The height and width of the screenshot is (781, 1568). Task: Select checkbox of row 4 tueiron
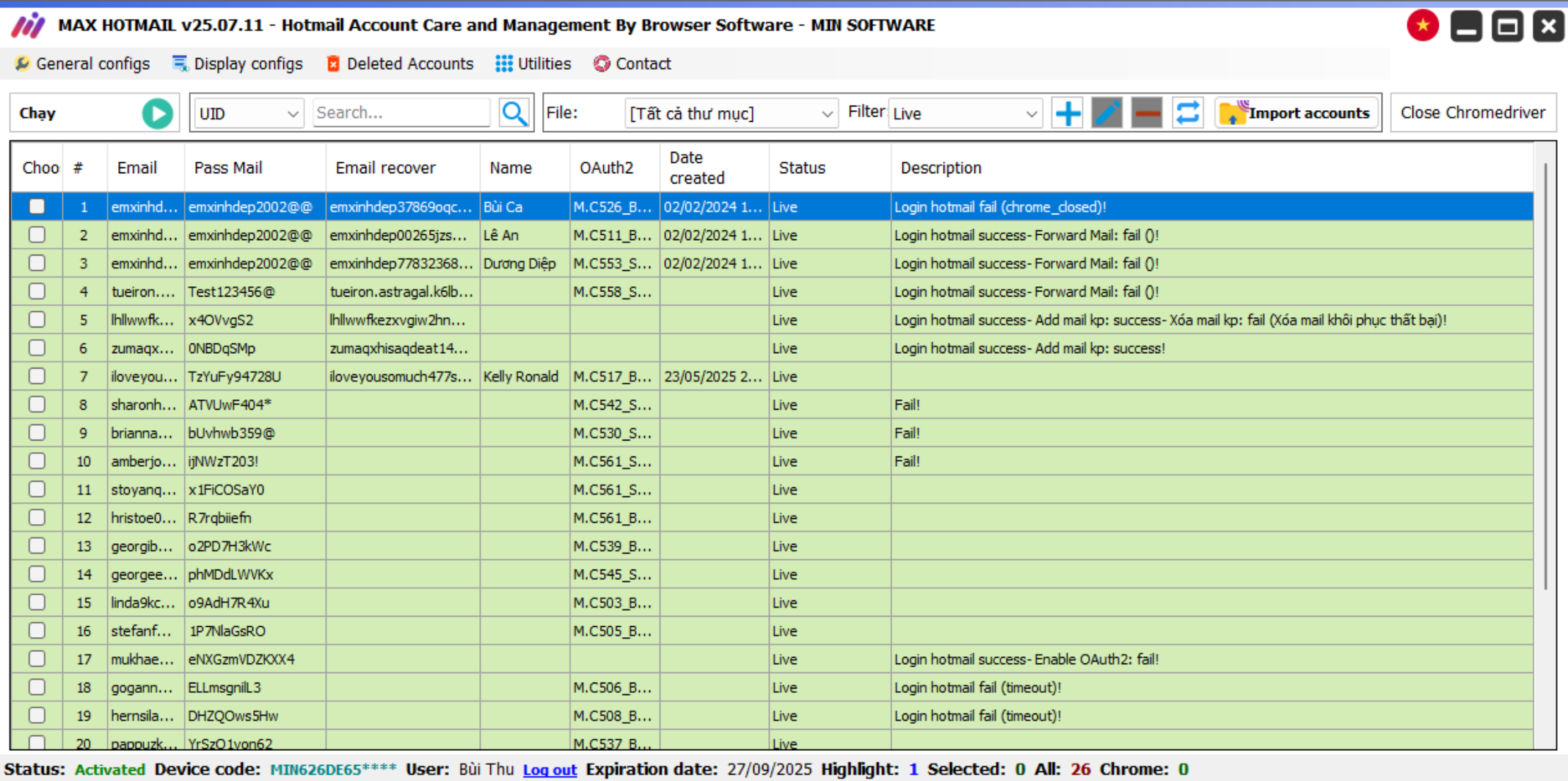(37, 291)
